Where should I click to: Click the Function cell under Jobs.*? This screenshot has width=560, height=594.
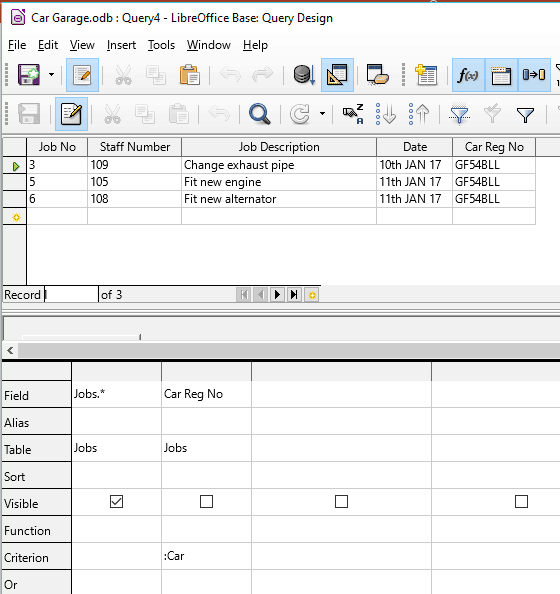(116, 529)
